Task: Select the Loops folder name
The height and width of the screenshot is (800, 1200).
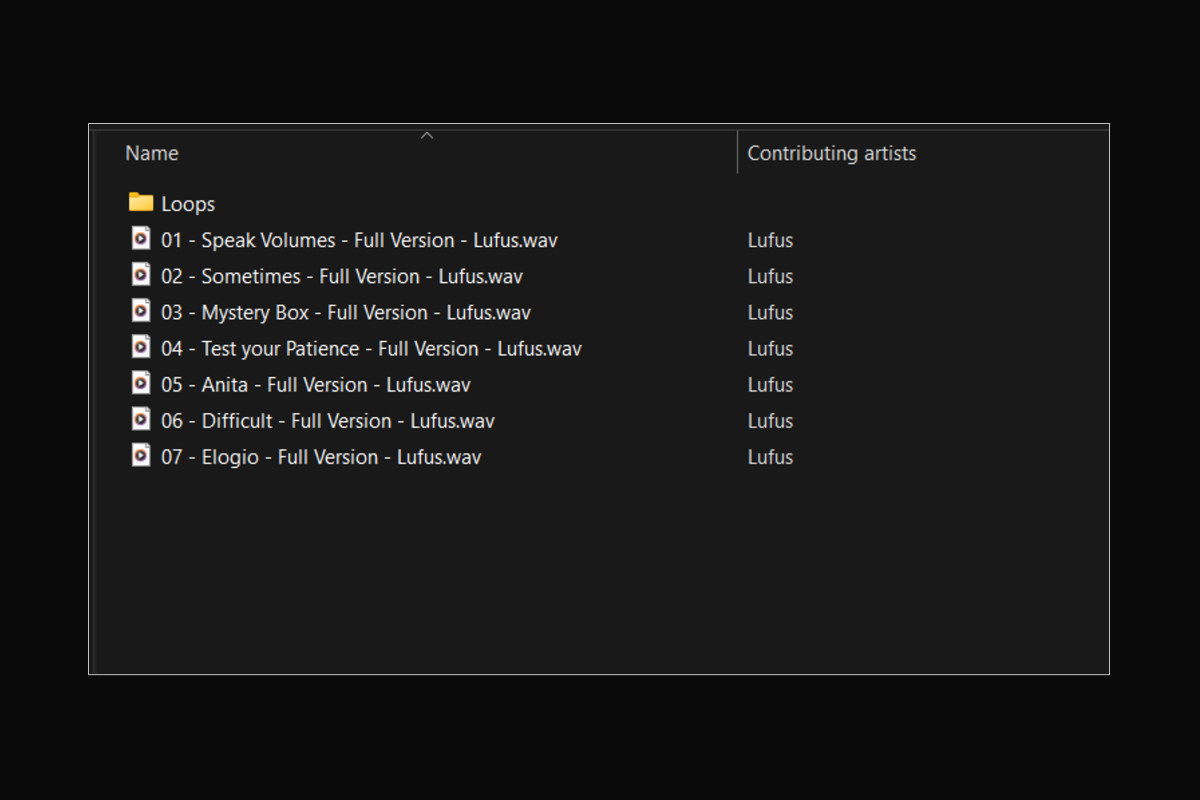Action: (x=188, y=204)
